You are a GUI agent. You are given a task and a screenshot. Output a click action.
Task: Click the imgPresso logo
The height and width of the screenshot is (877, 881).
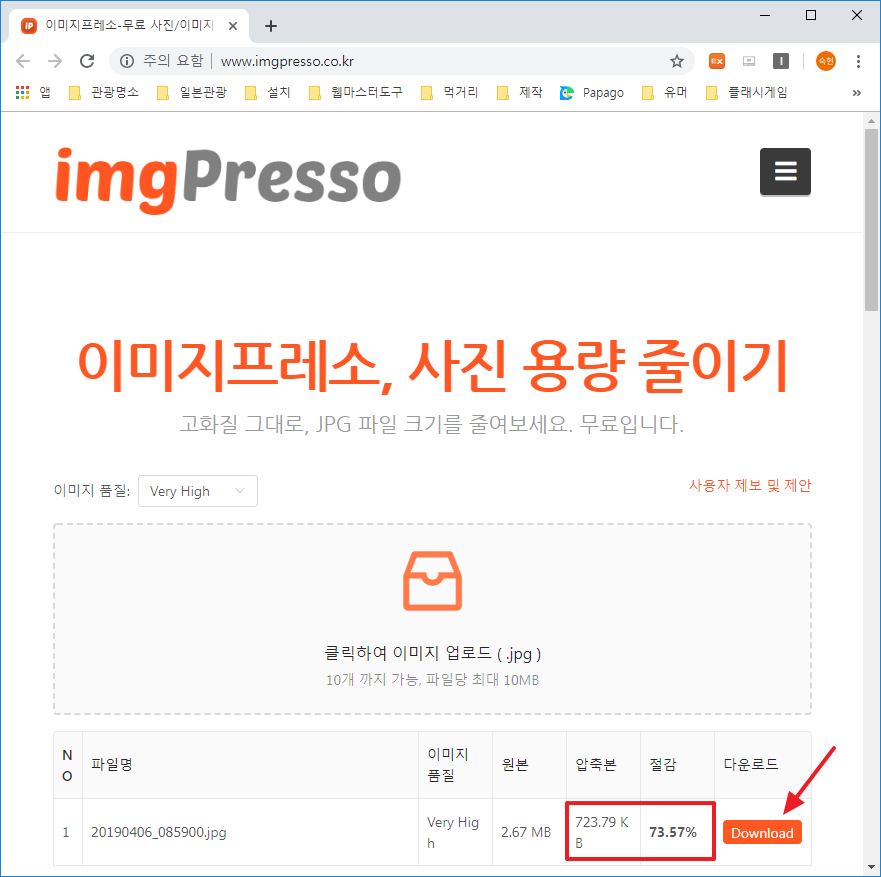coord(228,179)
